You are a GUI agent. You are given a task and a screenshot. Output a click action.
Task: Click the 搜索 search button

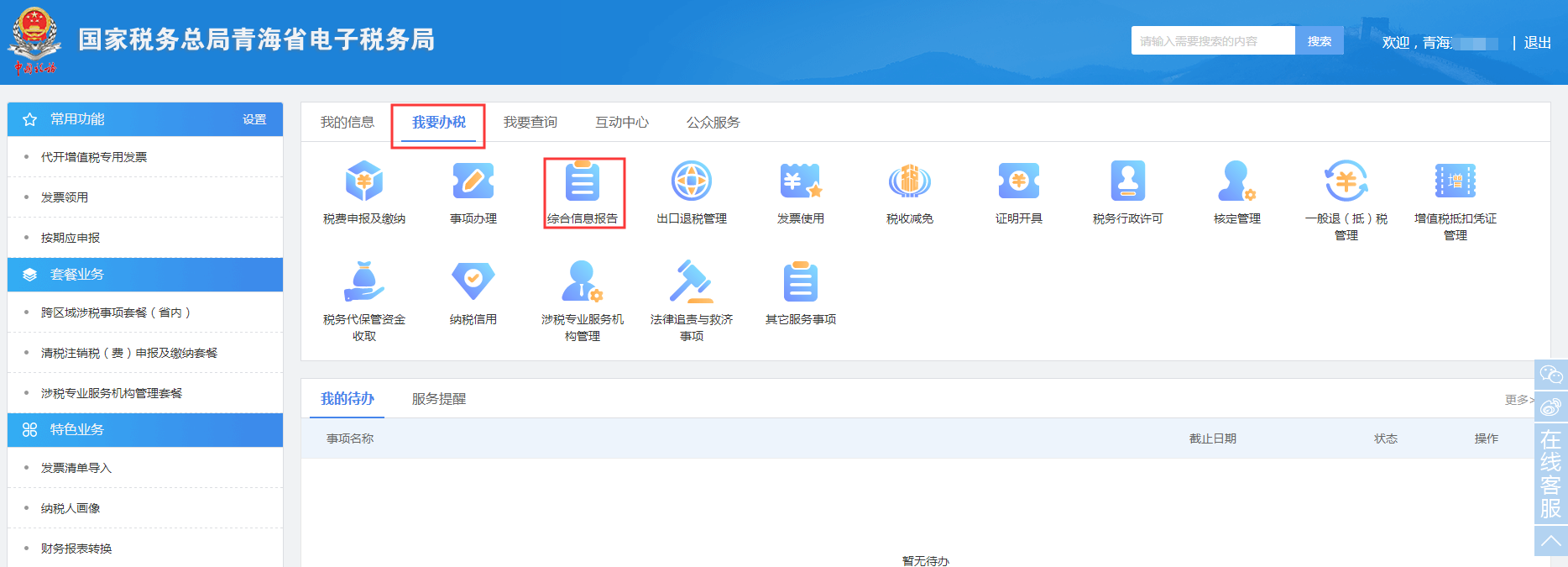[1320, 40]
